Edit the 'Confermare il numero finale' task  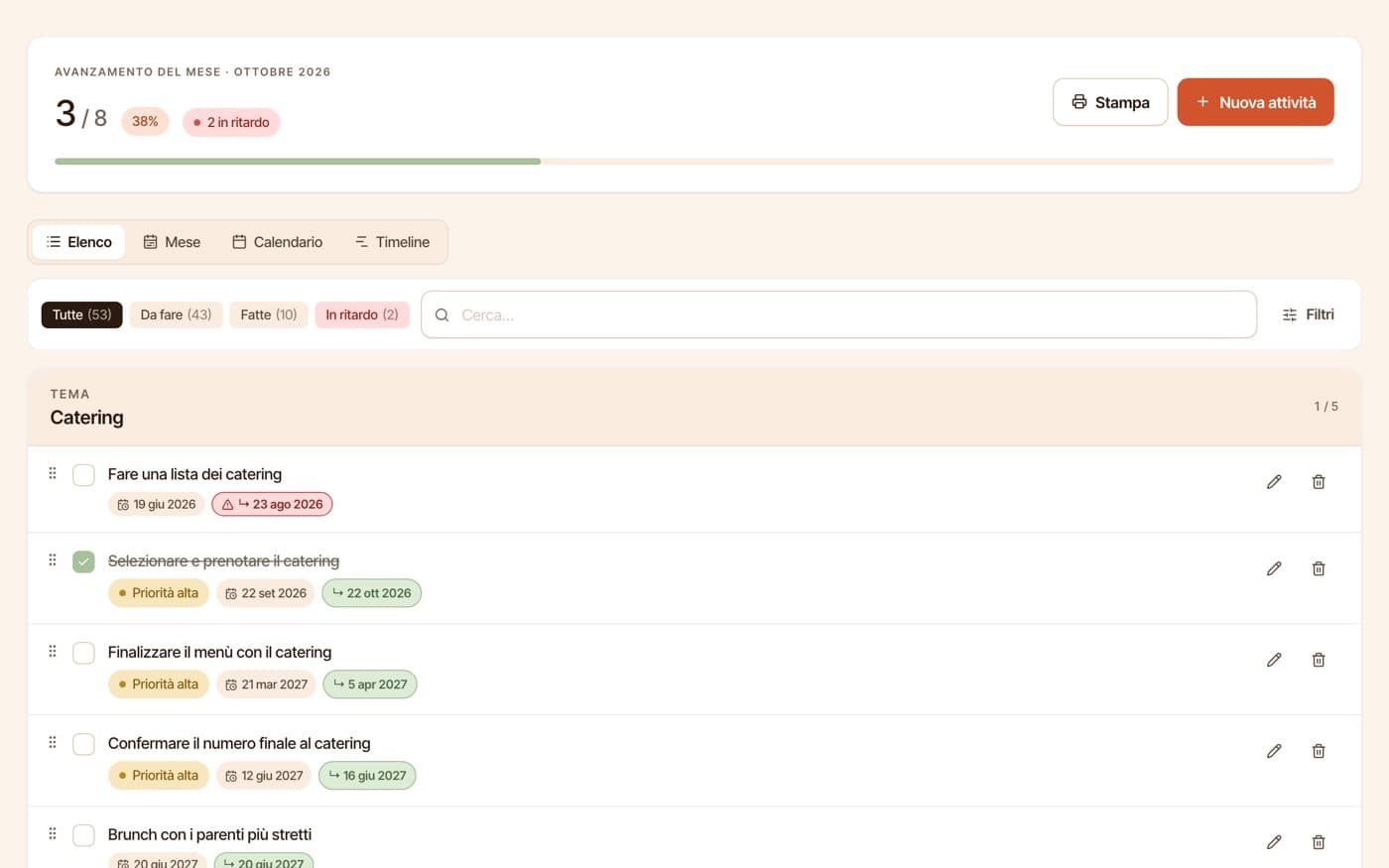click(1274, 752)
